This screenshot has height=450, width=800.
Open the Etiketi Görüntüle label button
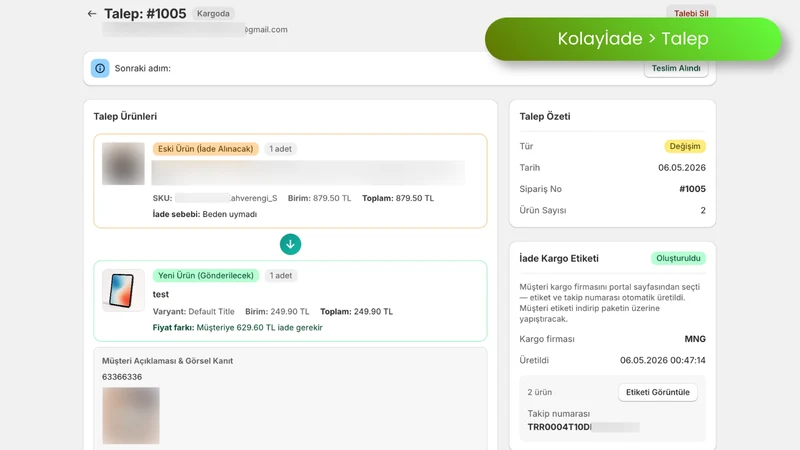pyautogui.click(x=658, y=392)
